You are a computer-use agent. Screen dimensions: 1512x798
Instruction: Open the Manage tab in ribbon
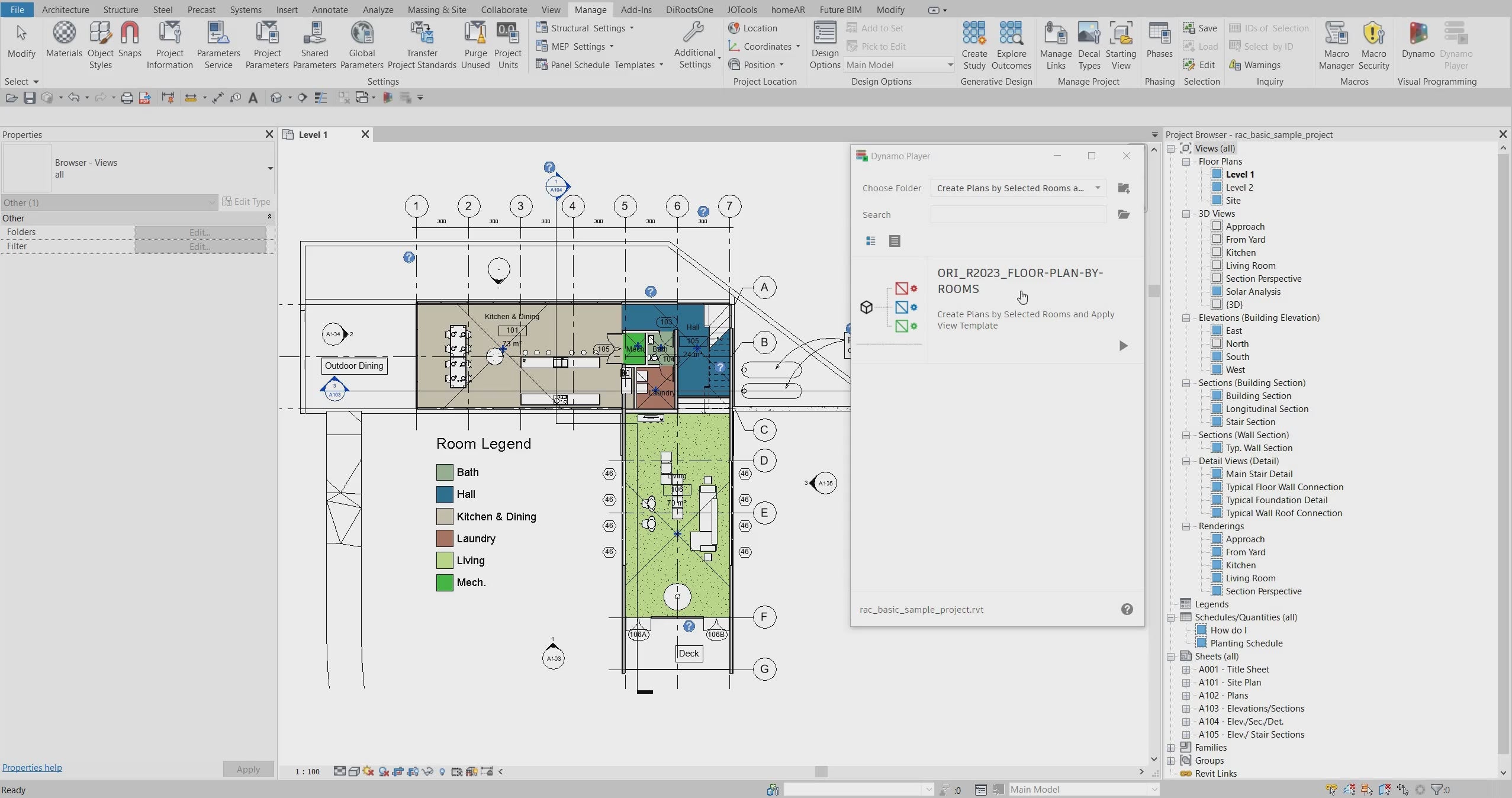coord(590,9)
